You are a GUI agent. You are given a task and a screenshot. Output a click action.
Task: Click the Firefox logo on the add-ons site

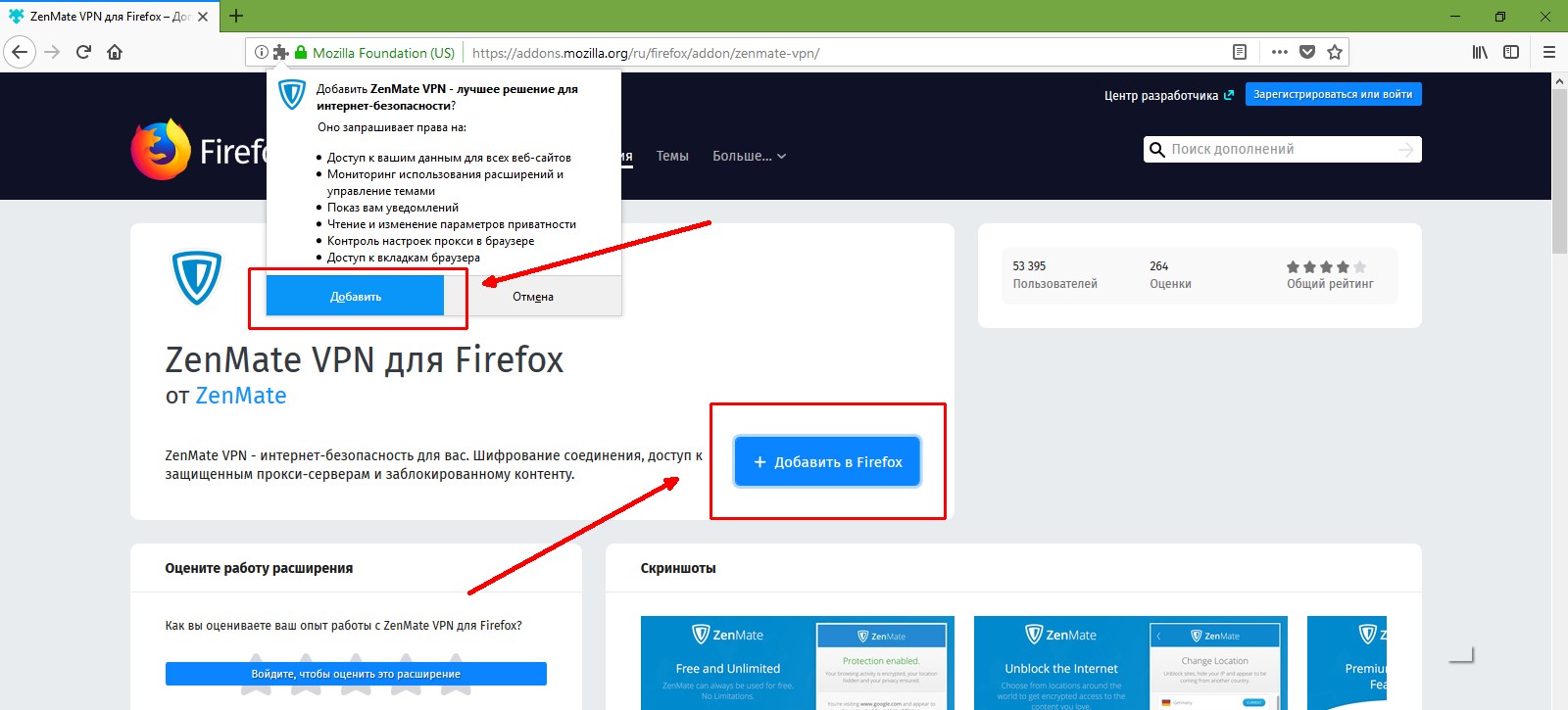[162, 149]
